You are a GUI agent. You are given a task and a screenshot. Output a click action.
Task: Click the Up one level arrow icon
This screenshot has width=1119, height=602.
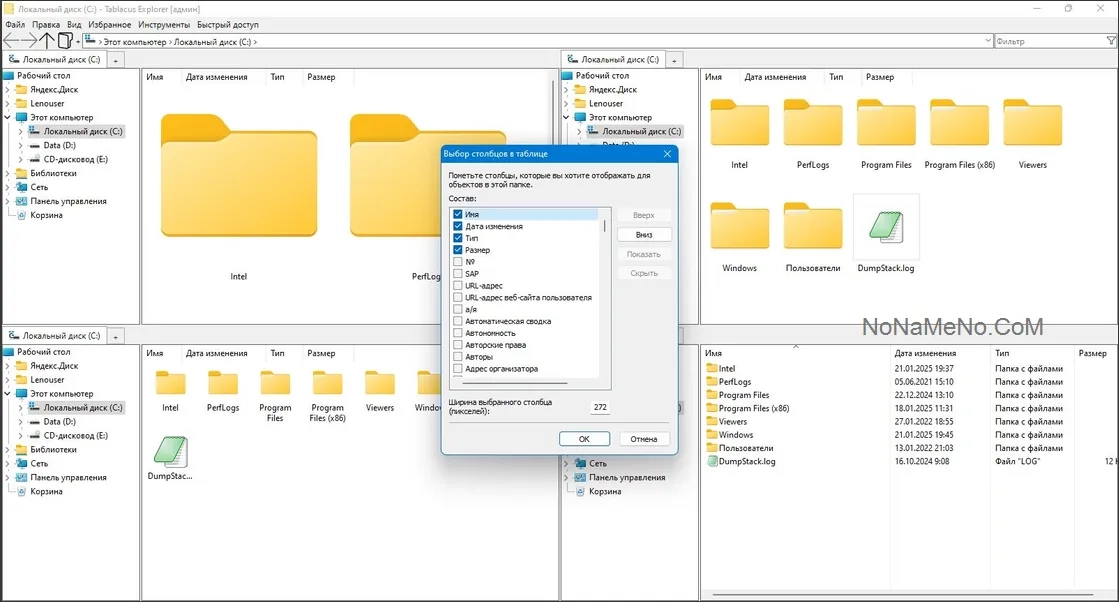click(x=47, y=41)
